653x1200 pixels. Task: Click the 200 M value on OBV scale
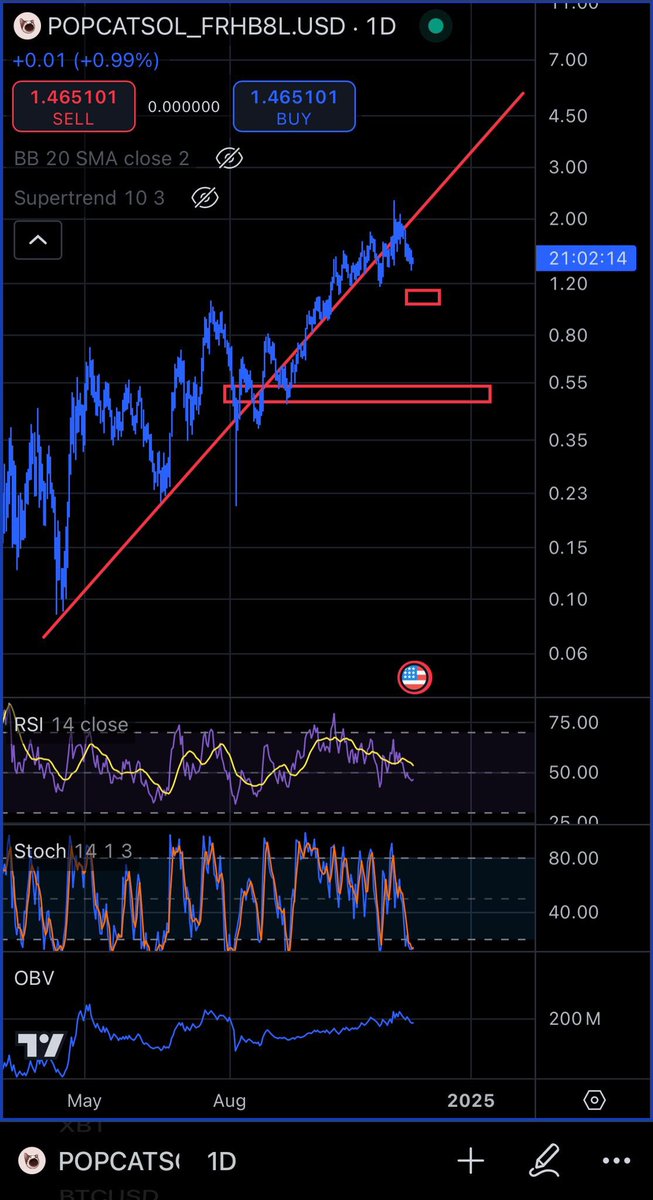pos(574,1019)
